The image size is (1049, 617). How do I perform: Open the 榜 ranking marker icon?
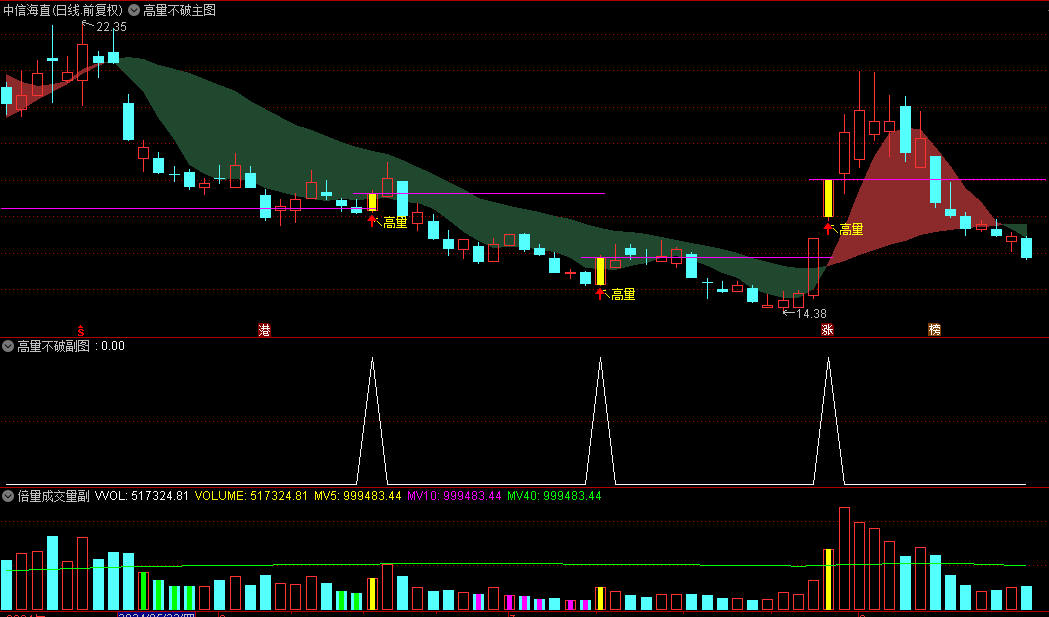(935, 329)
